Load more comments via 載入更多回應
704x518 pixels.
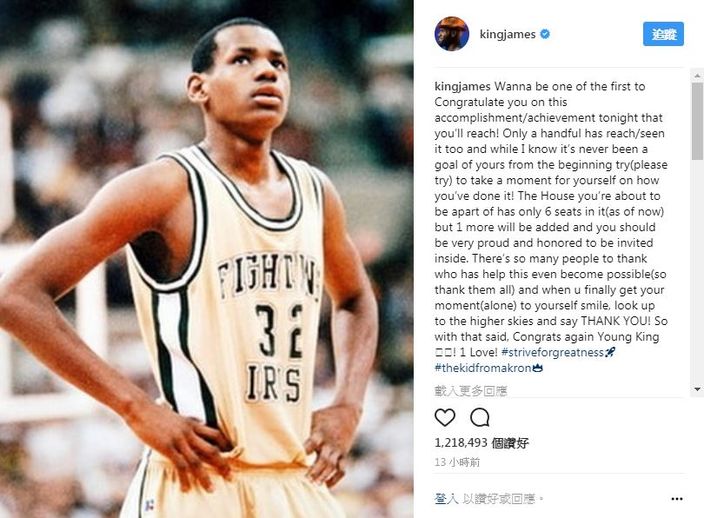pos(471,391)
